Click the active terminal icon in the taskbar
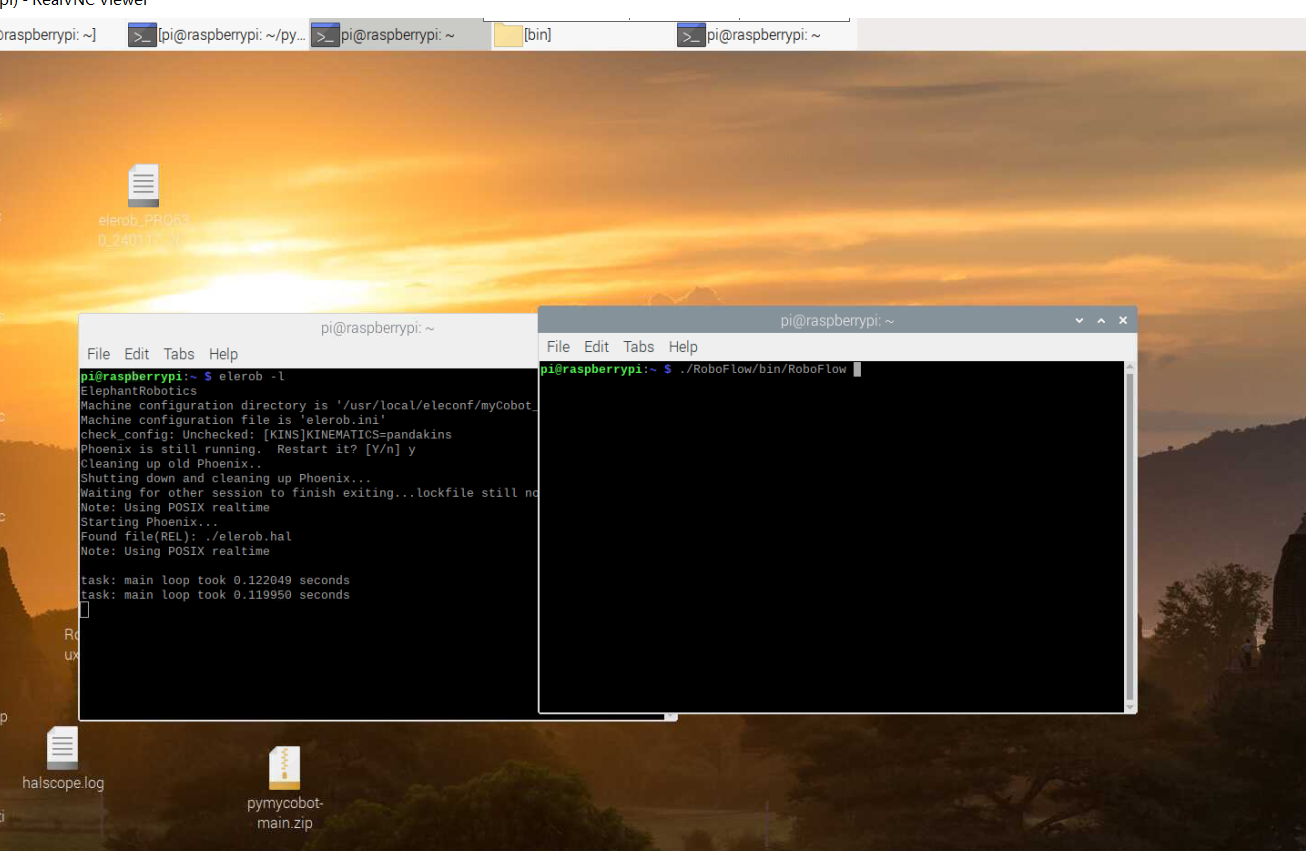1306x851 pixels. coord(325,35)
